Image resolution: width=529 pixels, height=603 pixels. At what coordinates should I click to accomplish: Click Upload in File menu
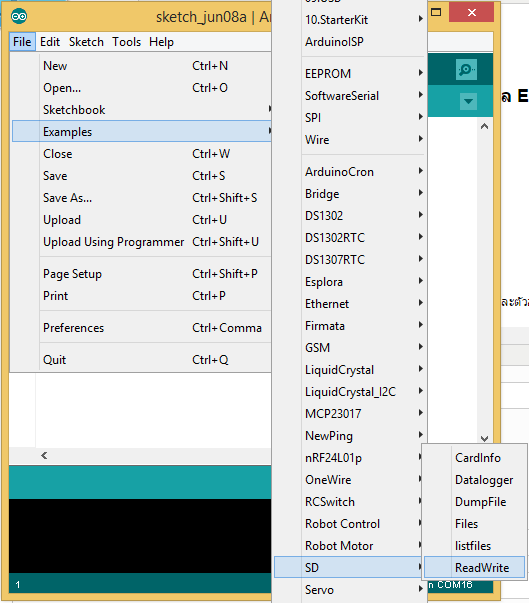pyautogui.click(x=141, y=220)
